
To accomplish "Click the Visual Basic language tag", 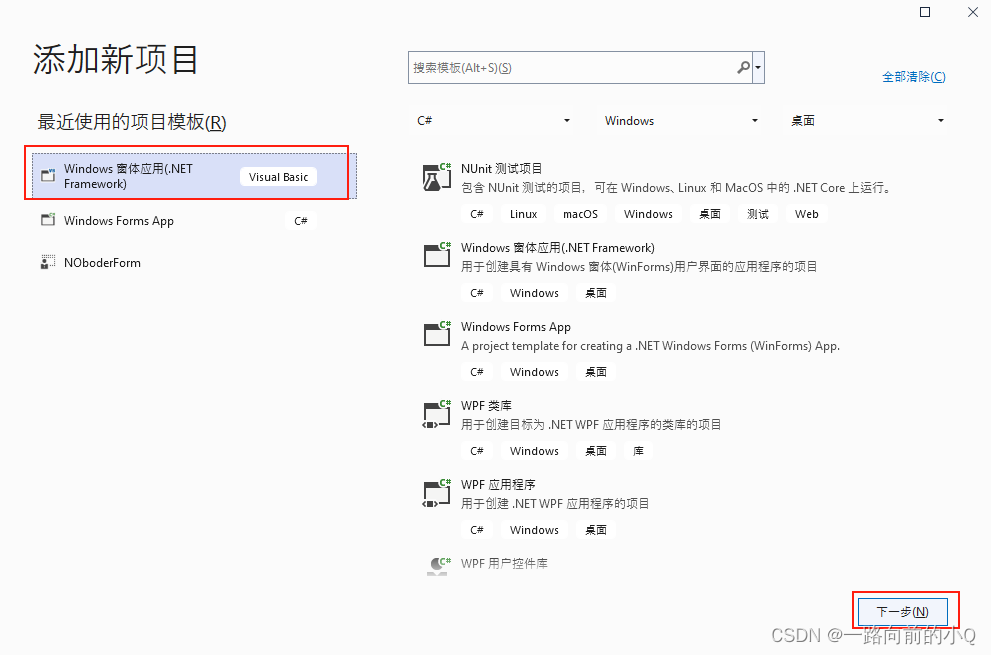I will tap(278, 177).
